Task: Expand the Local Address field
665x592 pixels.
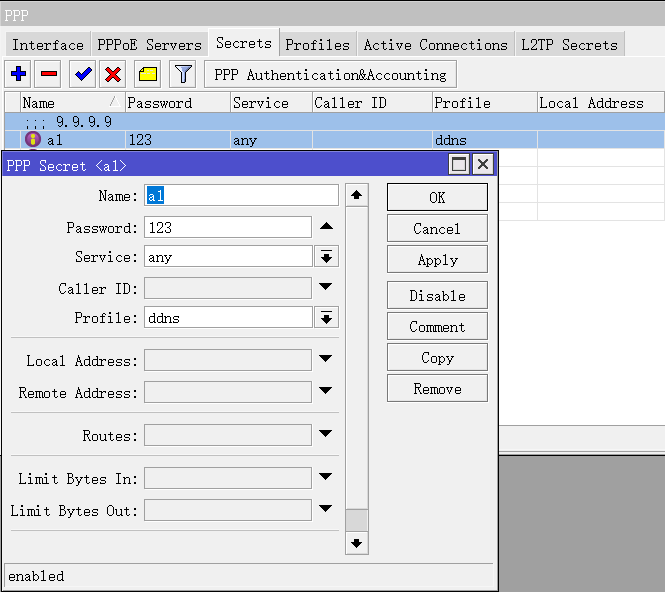Action: point(326,360)
